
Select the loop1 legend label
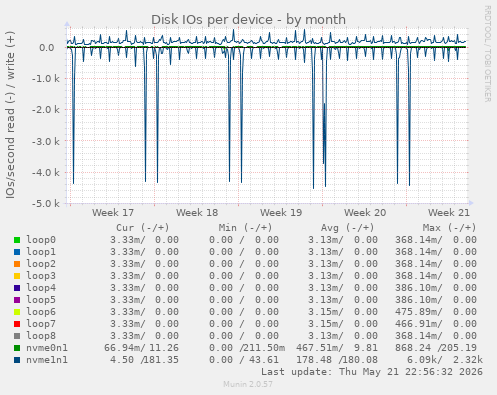41,252
